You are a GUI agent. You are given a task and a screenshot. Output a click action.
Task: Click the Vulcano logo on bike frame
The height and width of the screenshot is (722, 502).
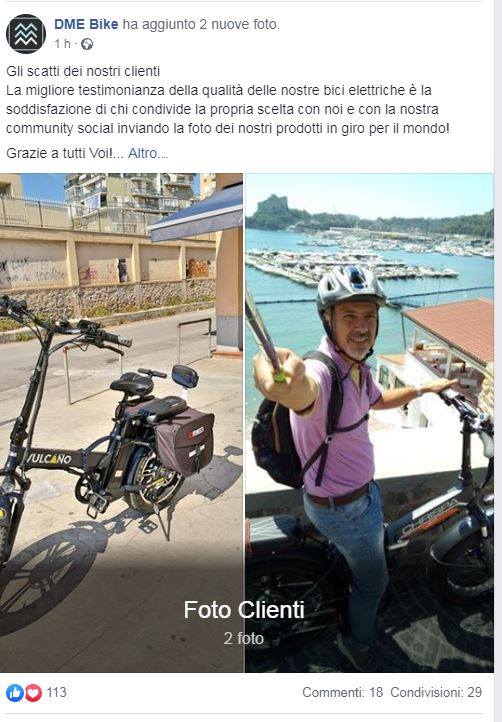click(x=49, y=458)
